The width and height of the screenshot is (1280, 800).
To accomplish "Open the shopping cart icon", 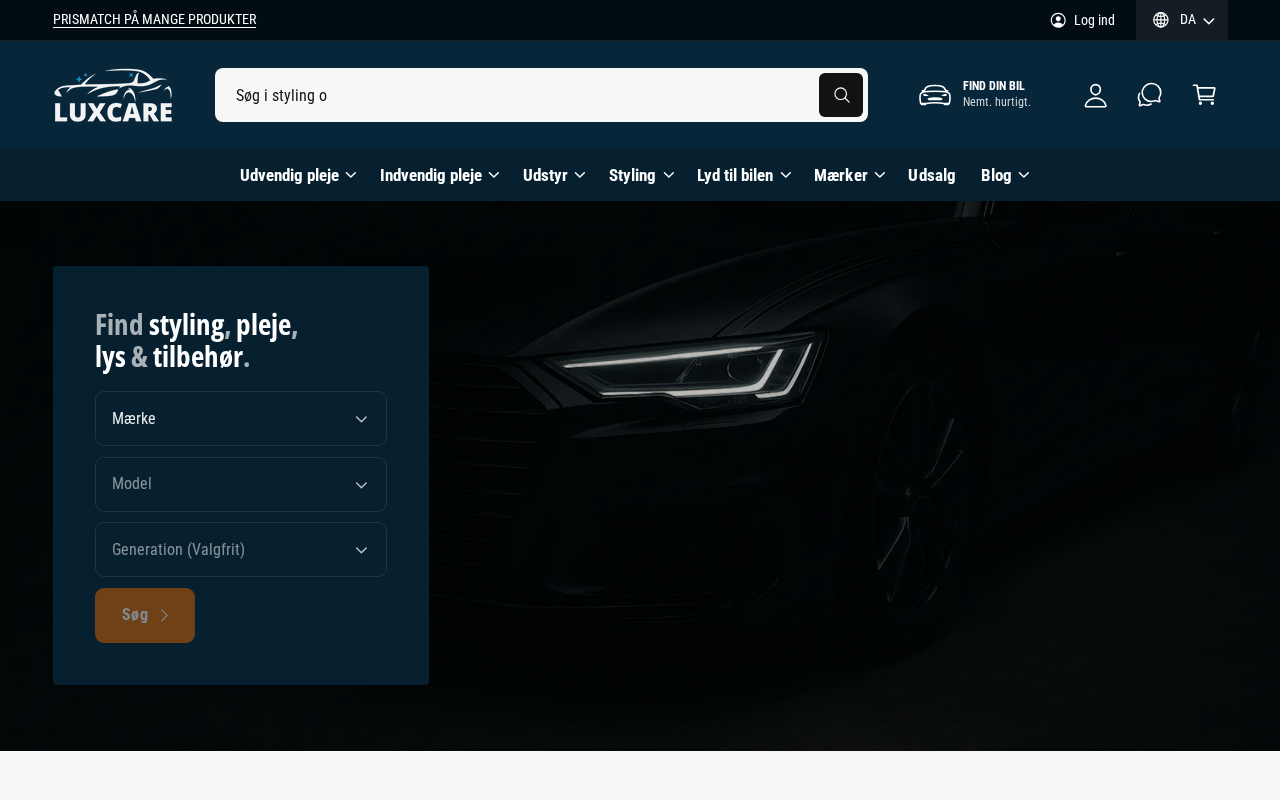I will pyautogui.click(x=1204, y=95).
